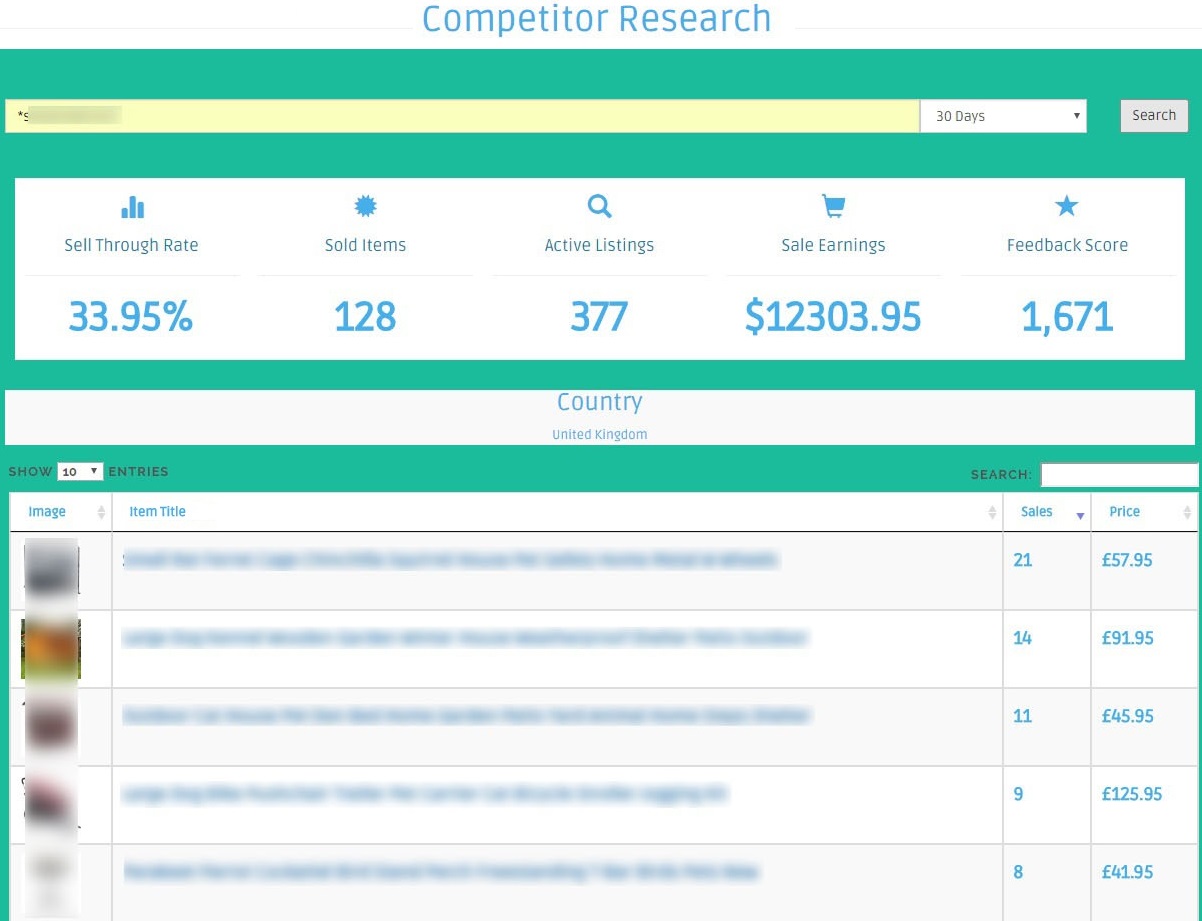The width and height of the screenshot is (1202, 921).
Task: Sort table by Image column arrows
Action: tap(101, 512)
